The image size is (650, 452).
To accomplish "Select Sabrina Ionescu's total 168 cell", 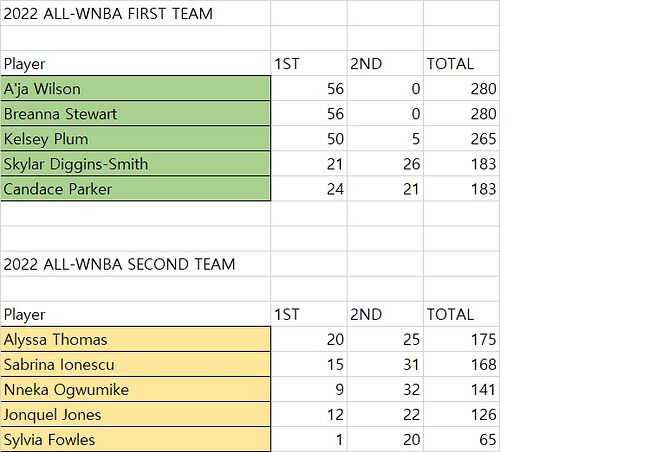I will click(x=461, y=365).
